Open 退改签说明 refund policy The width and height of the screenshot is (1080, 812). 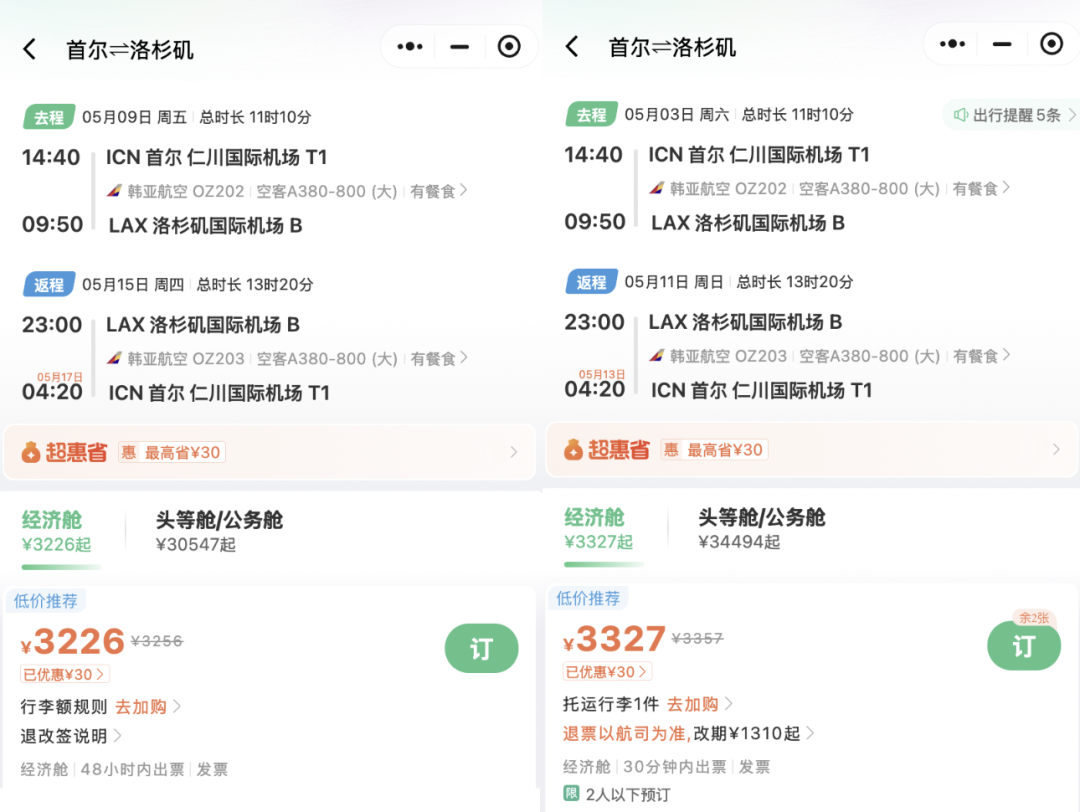pyautogui.click(x=71, y=736)
